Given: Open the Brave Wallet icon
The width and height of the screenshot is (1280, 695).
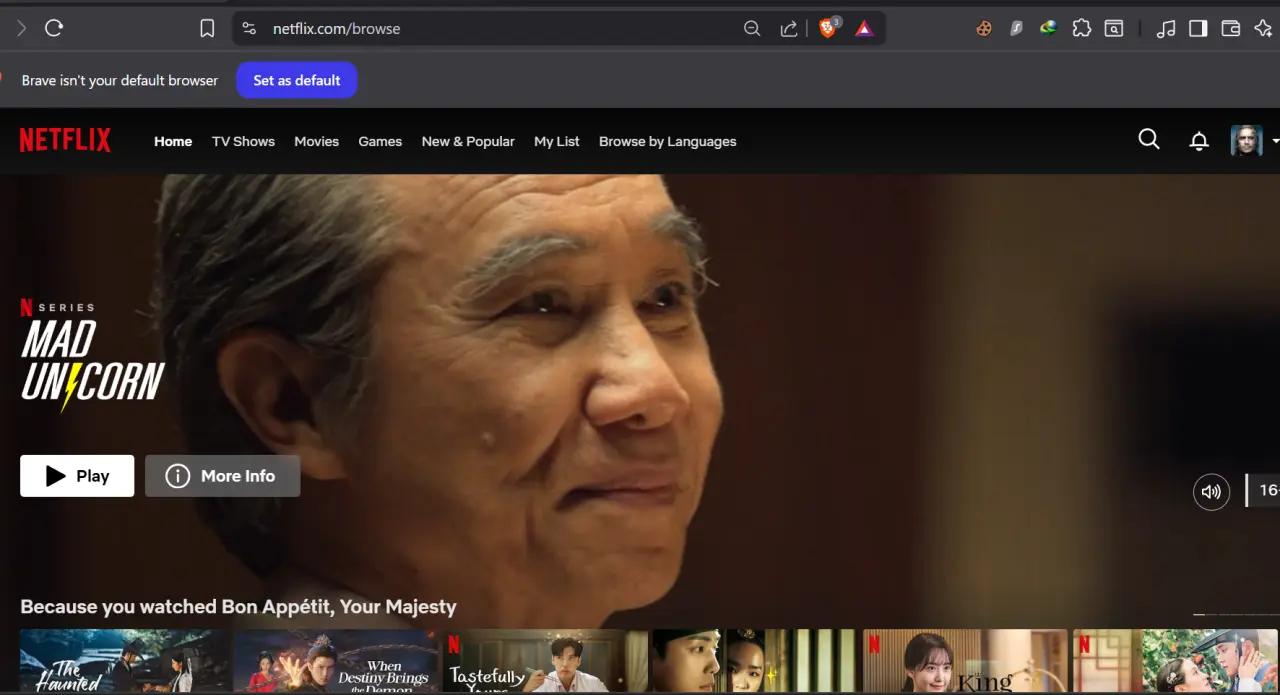Looking at the screenshot, I should coord(1231,28).
